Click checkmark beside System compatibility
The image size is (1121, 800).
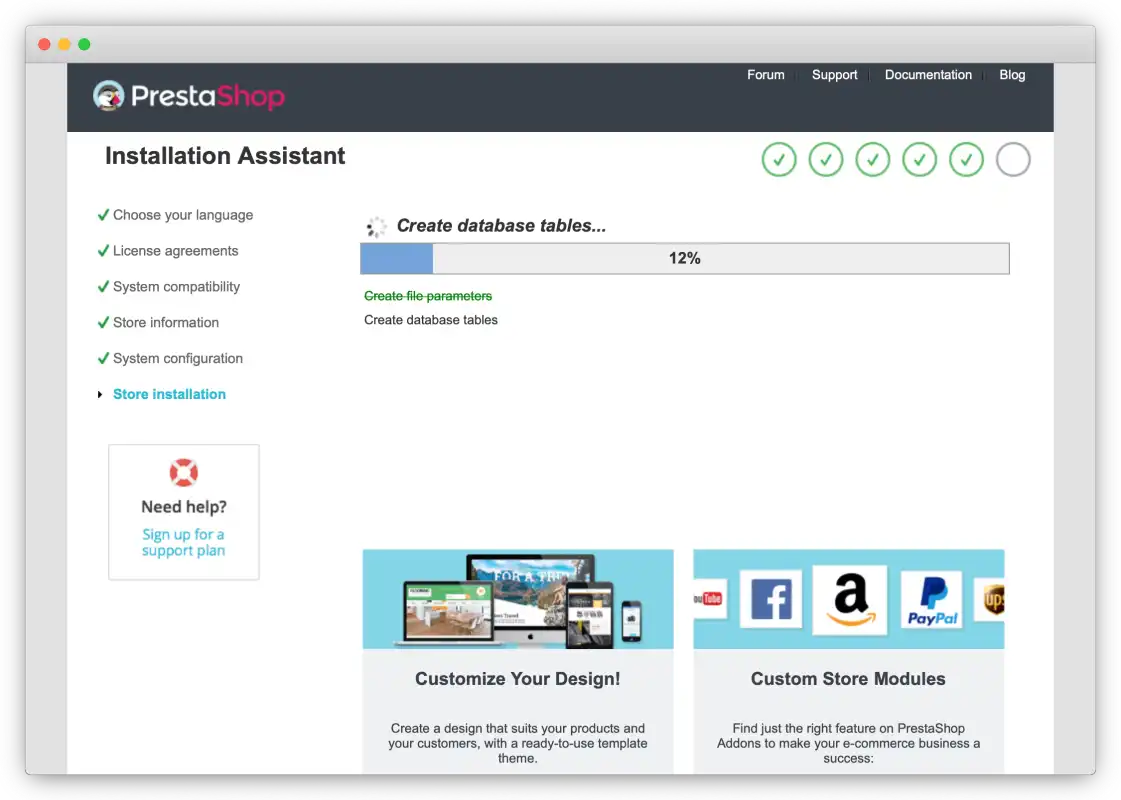point(103,286)
